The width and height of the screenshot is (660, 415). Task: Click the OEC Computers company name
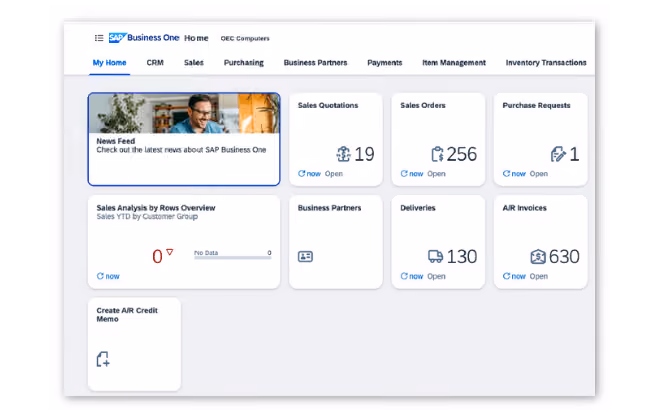(245, 38)
